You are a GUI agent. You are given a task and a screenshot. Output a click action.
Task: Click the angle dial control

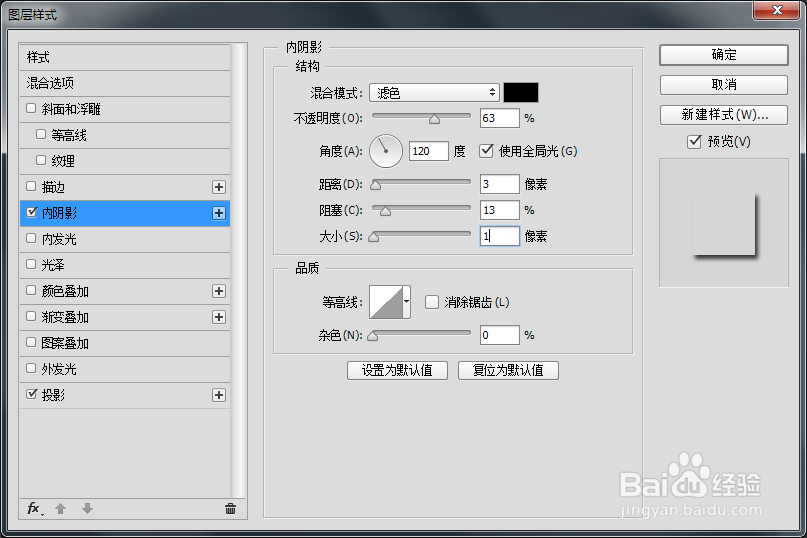[385, 151]
